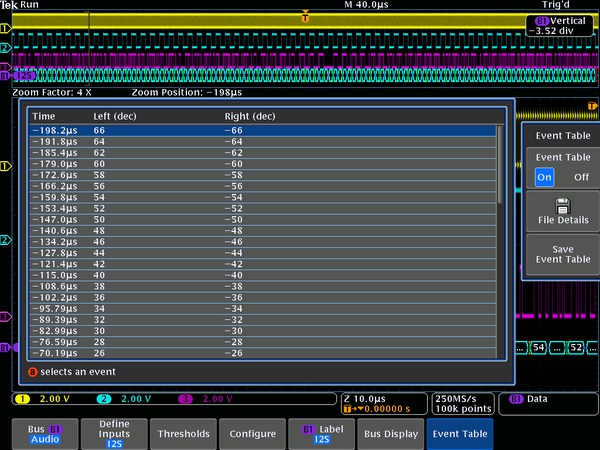Open the Bus B1 Audio selection

click(43, 433)
